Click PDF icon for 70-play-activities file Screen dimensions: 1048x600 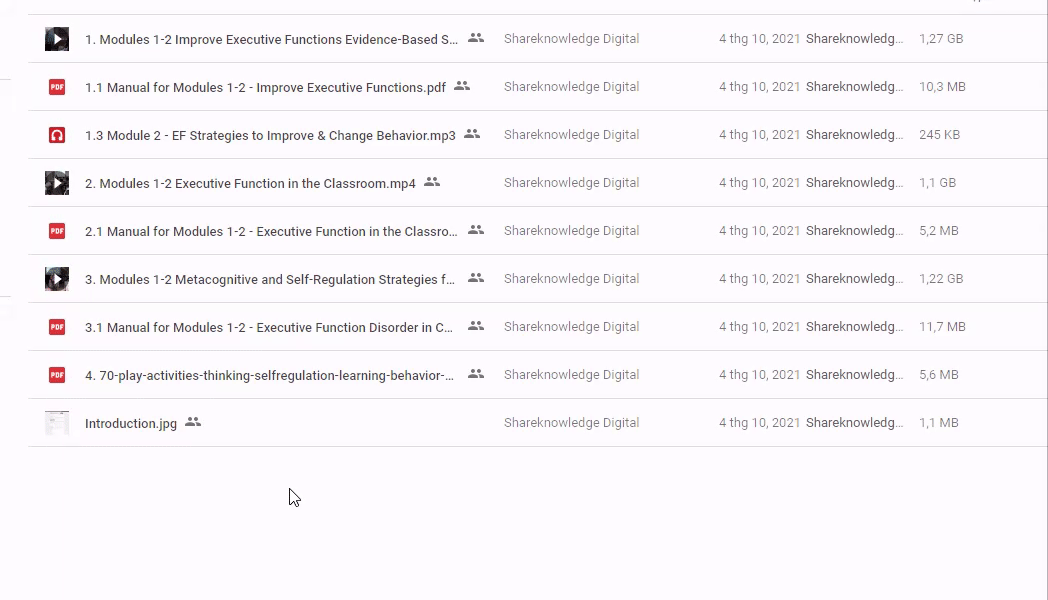click(x=57, y=375)
